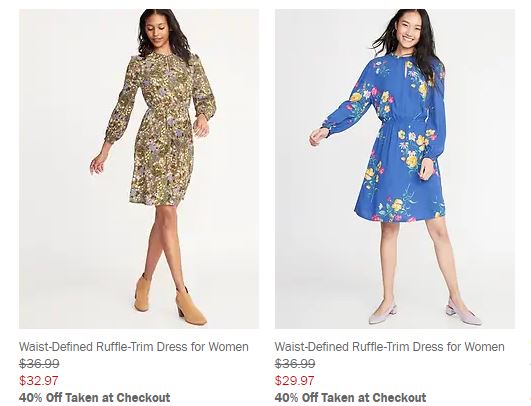This screenshot has width=531, height=406.
Task: Click the keyhole neckline on blue dress
Action: pyautogui.click(x=406, y=71)
